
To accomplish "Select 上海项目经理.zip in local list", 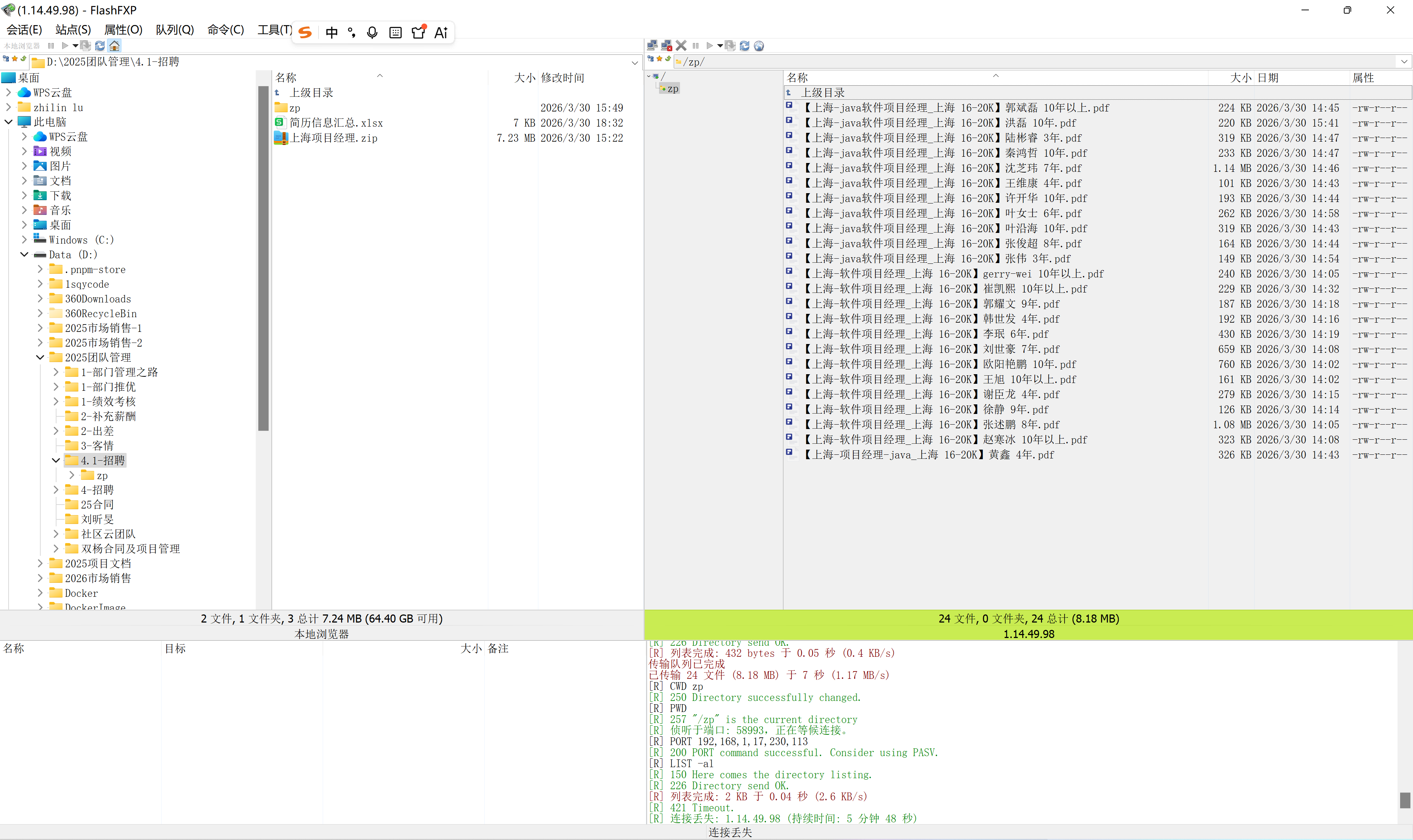I will (x=333, y=138).
